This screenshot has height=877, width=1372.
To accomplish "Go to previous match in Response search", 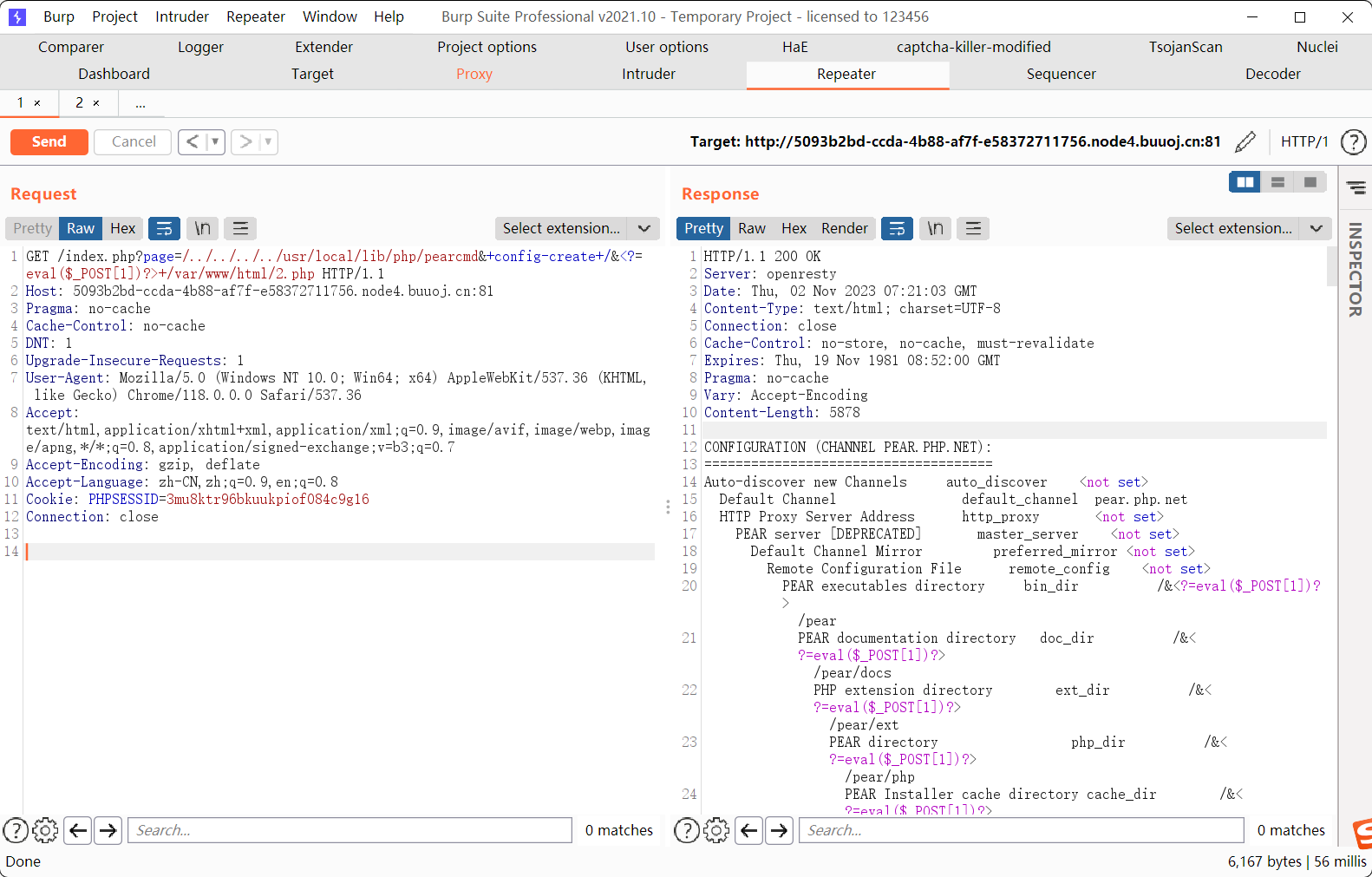I will click(749, 830).
